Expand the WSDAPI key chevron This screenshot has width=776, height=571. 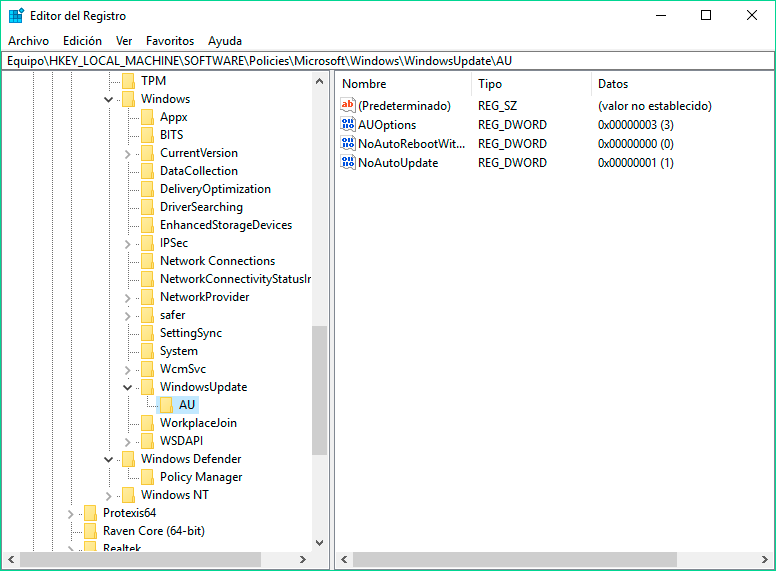coord(127,442)
